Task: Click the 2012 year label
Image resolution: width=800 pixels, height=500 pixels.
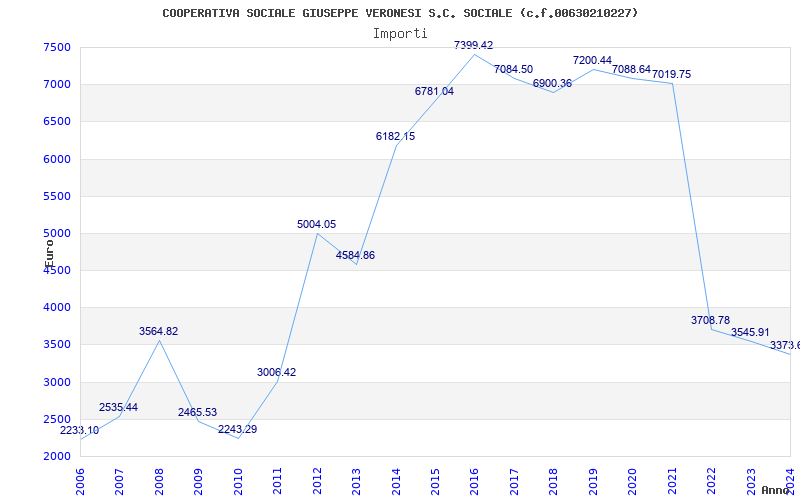Action: (x=317, y=483)
